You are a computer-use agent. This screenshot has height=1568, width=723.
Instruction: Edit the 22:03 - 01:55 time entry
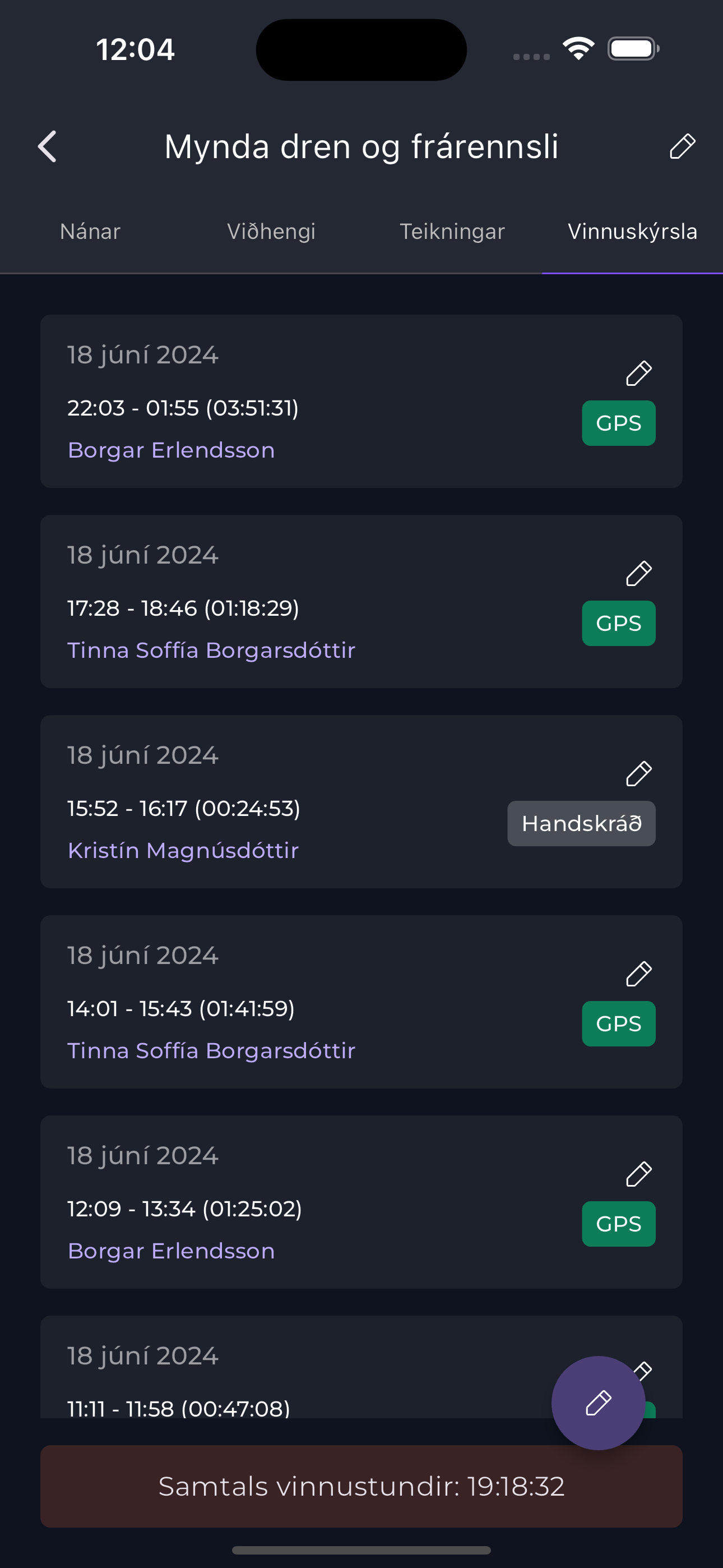[x=639, y=373]
